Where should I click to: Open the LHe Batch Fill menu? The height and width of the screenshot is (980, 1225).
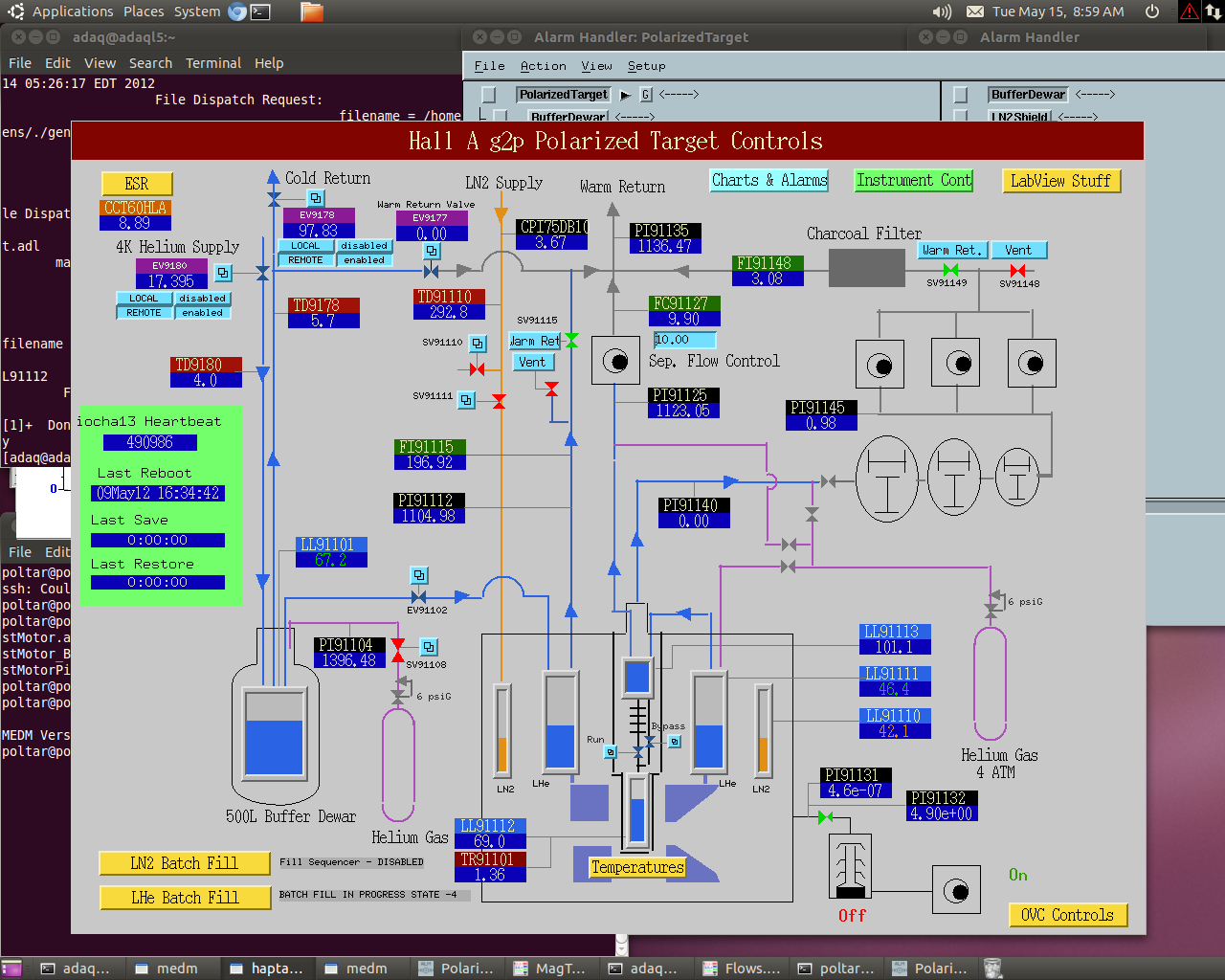[x=185, y=898]
